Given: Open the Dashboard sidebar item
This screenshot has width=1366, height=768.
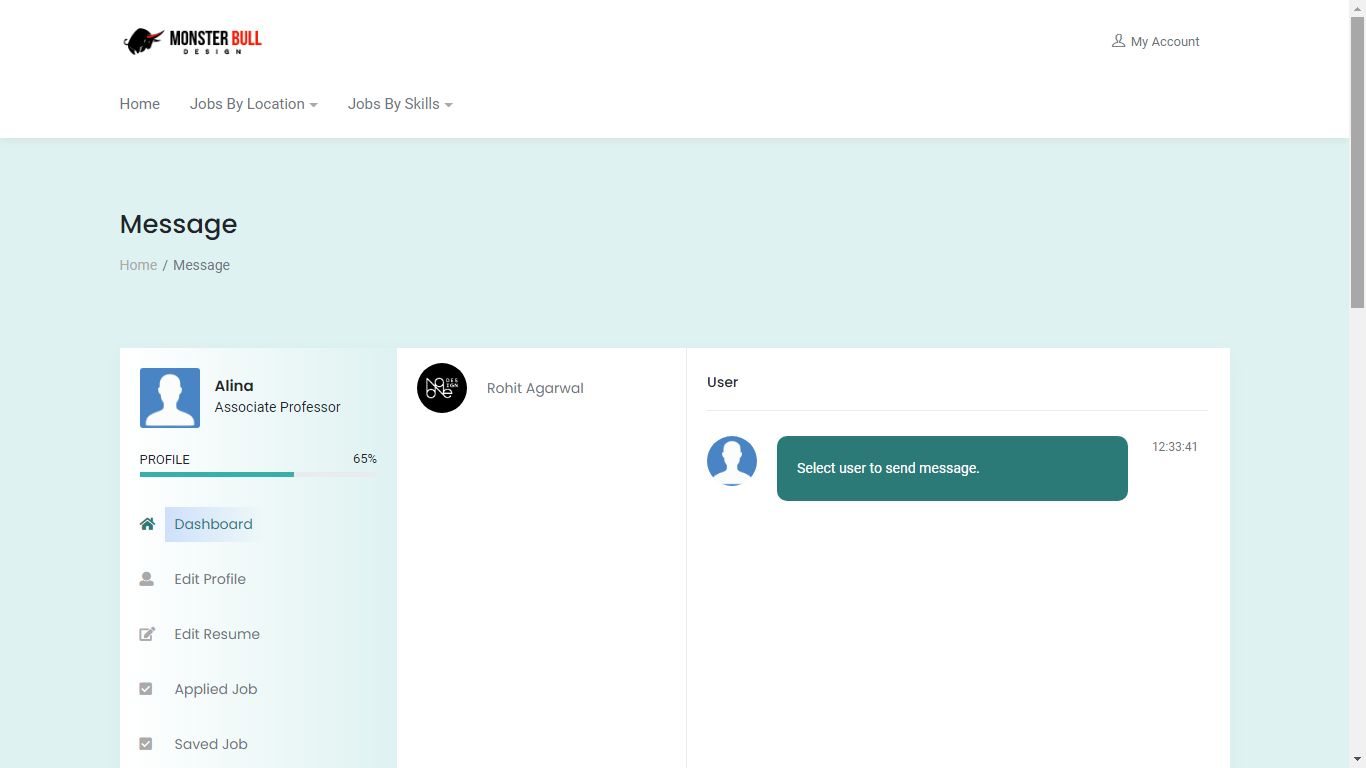Looking at the screenshot, I should click(x=213, y=524).
